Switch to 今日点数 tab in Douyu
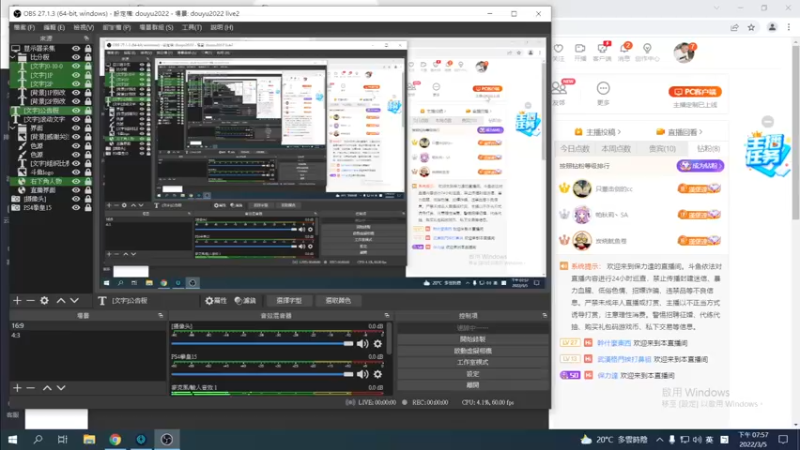 coord(575,149)
